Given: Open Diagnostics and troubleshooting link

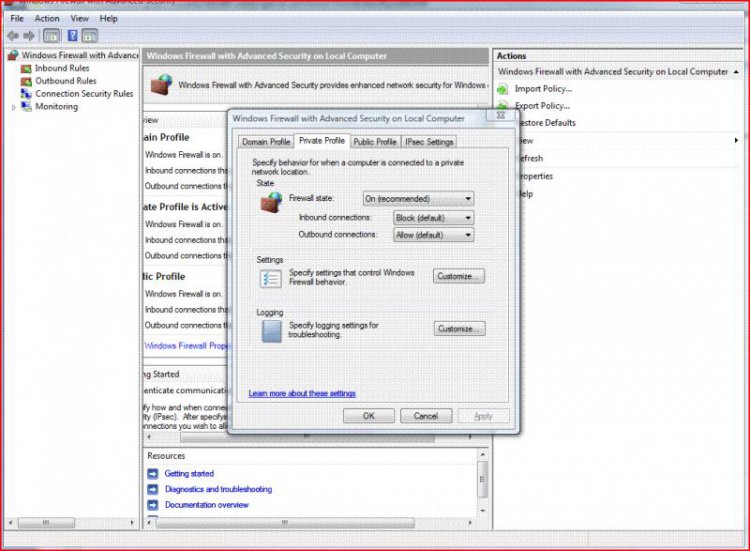Looking at the screenshot, I should coord(218,489).
